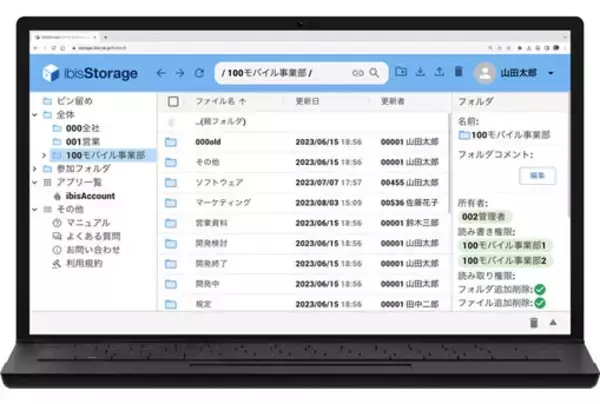The width and height of the screenshot is (600, 404).
Task: Toggle the select-all checkbox in header
Action: tap(173, 101)
